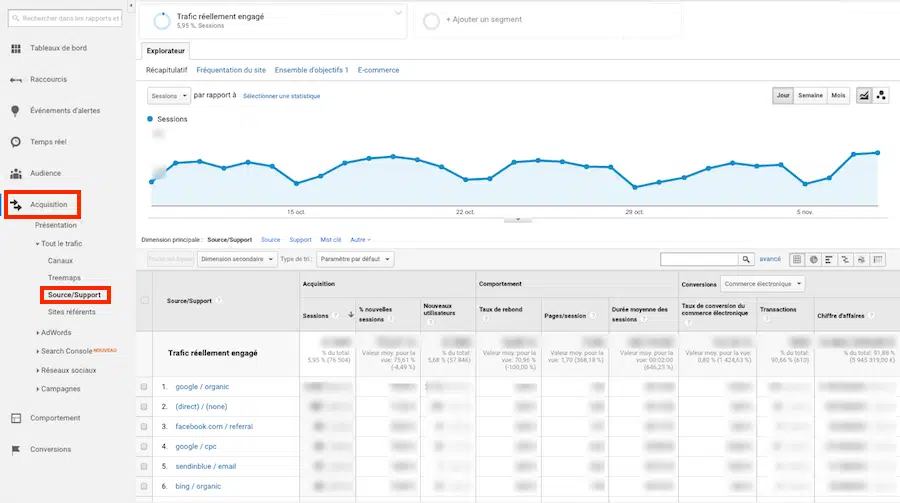Click the table filter search field

[x=699, y=259]
